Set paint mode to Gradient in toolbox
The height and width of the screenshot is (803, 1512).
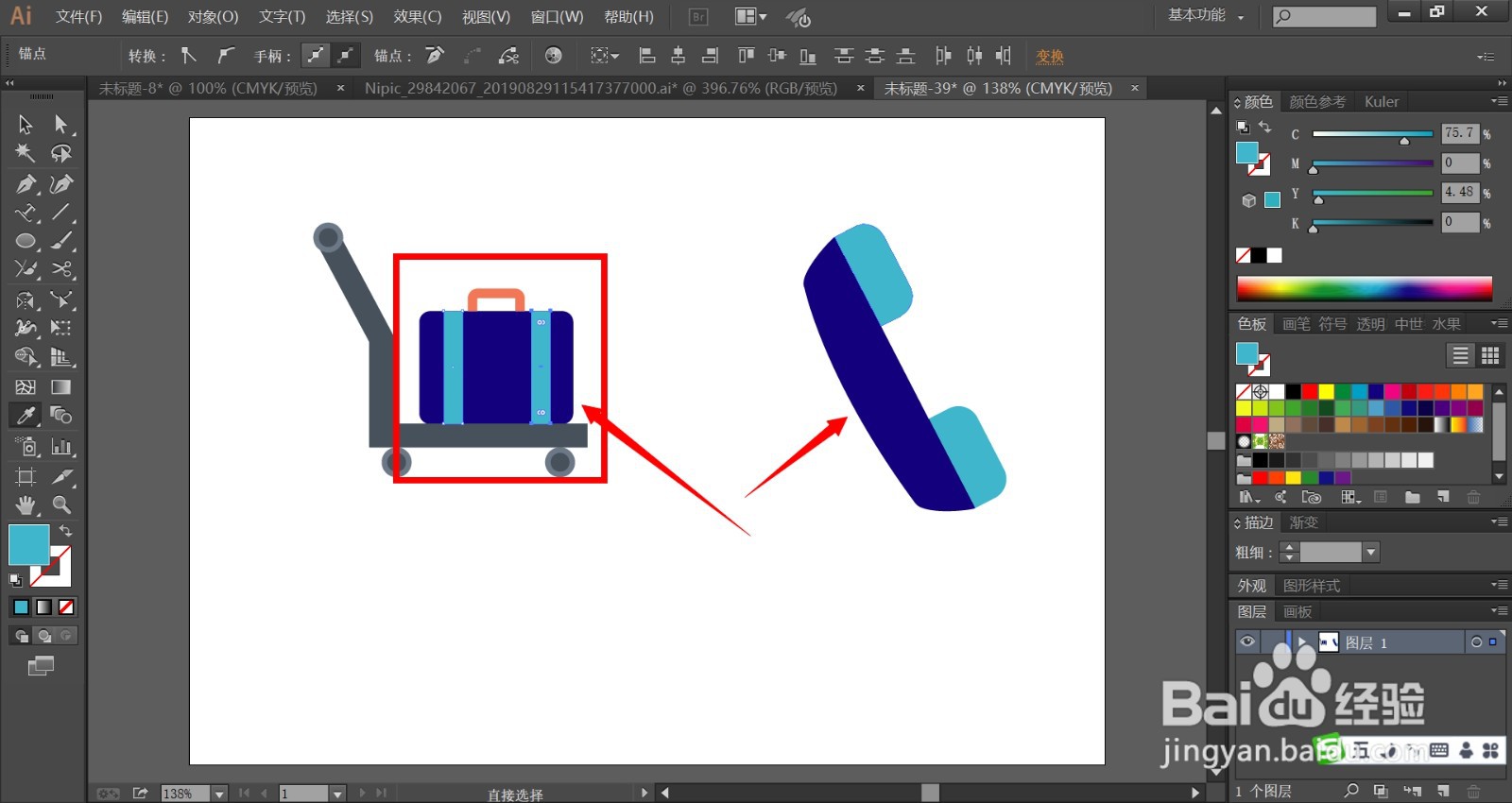(43, 607)
